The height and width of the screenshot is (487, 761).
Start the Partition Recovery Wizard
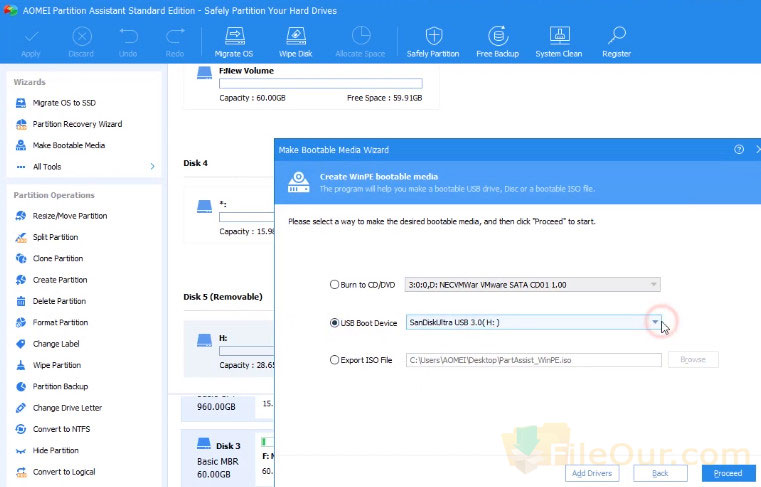click(68, 124)
